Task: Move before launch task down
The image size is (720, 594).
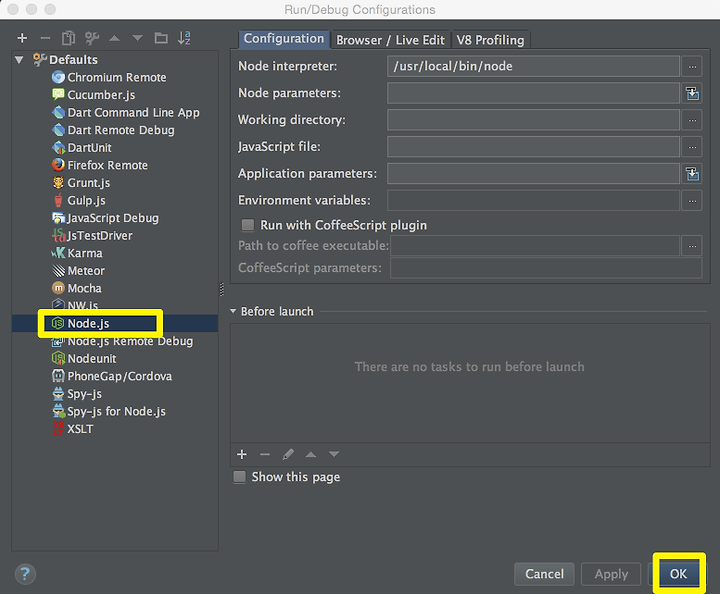Action: click(334, 454)
